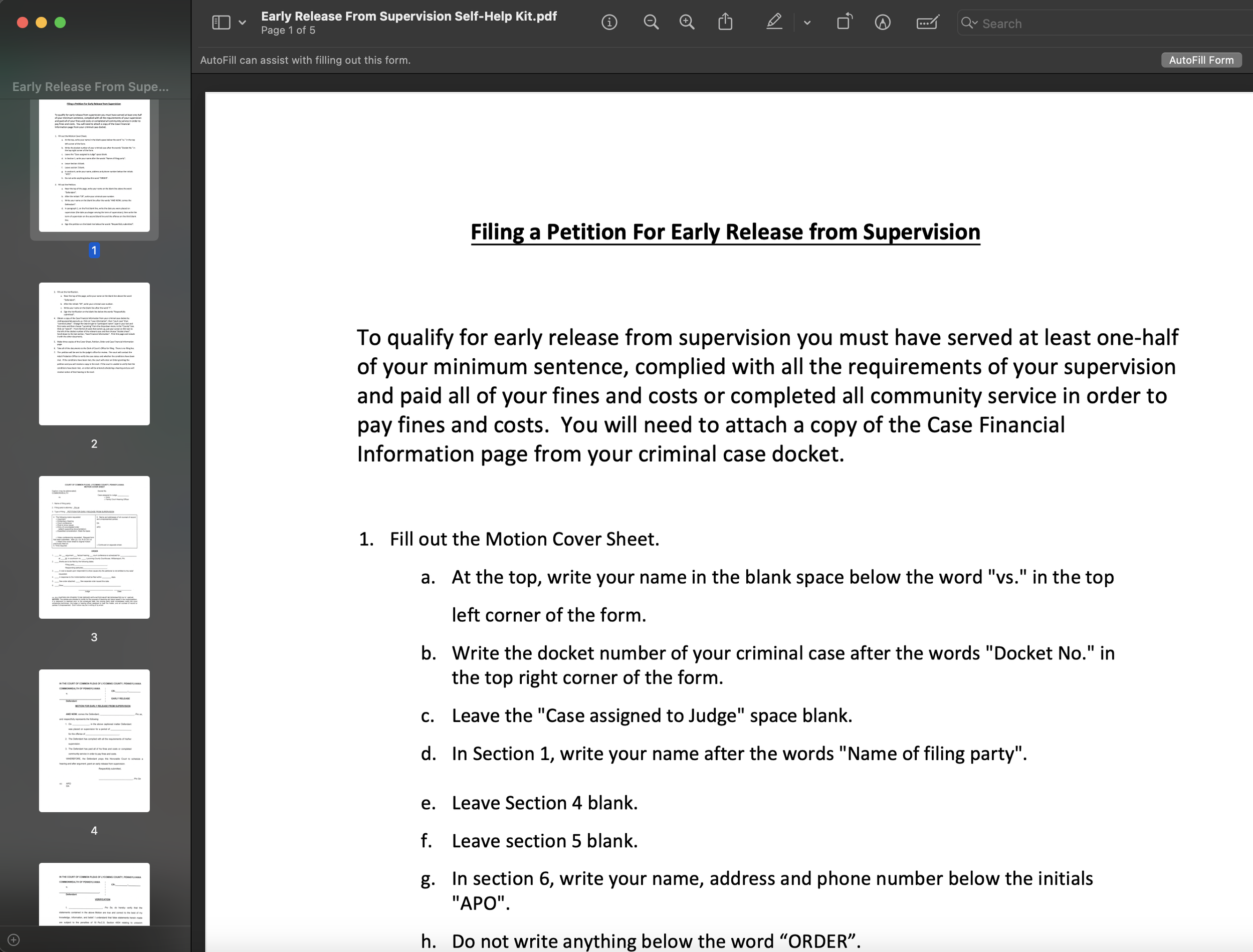Zoom in on the PDF page
Image resolution: width=1253 pixels, height=952 pixels.
click(x=687, y=23)
